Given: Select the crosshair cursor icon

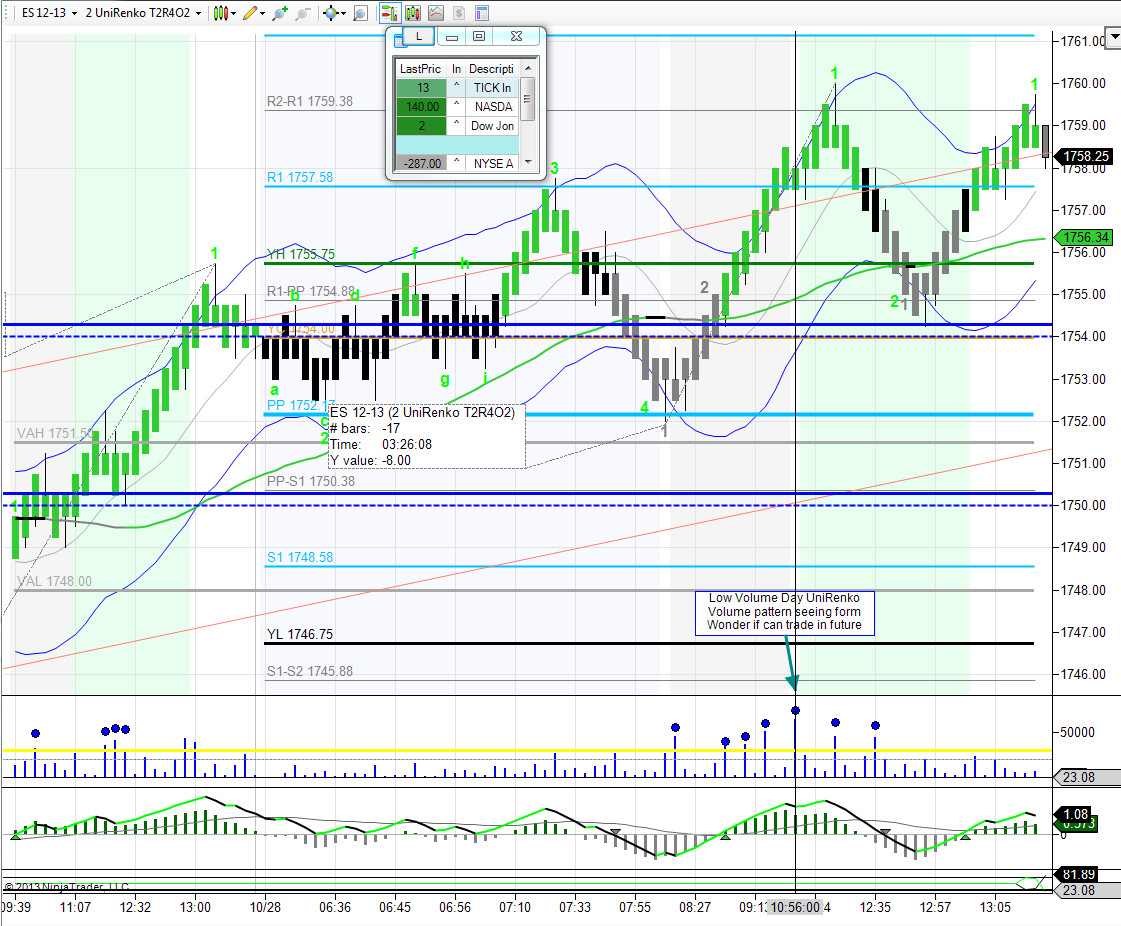Looking at the screenshot, I should click(330, 13).
